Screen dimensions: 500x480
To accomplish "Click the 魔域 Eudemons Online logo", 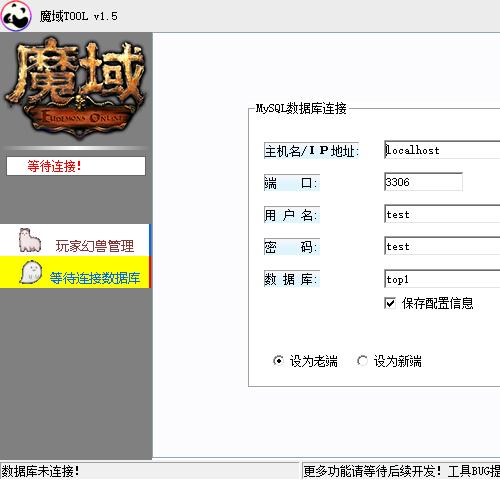I will pyautogui.click(x=76, y=88).
